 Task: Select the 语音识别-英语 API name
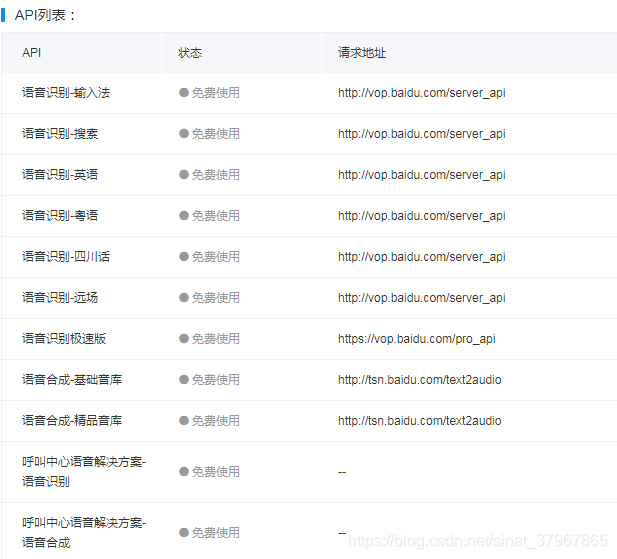click(60, 175)
